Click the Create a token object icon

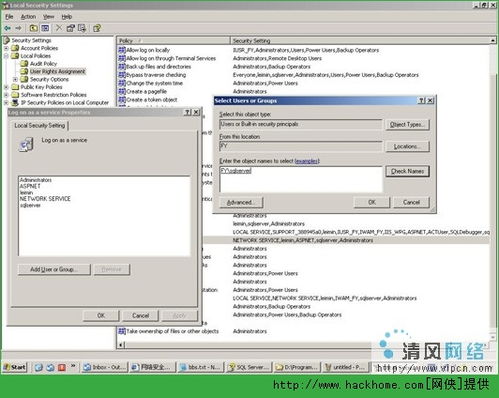(122, 100)
